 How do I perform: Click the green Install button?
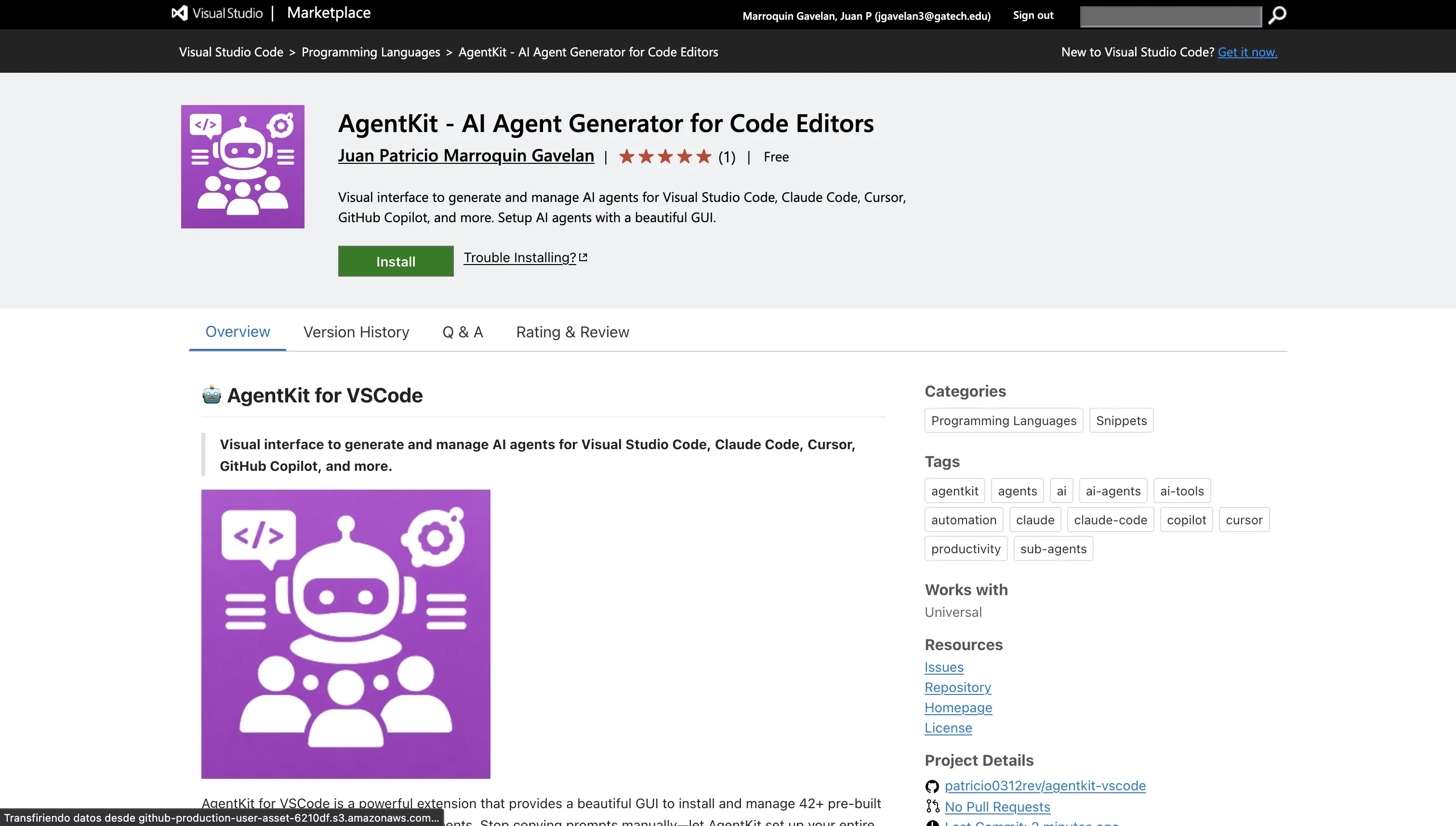click(x=396, y=261)
